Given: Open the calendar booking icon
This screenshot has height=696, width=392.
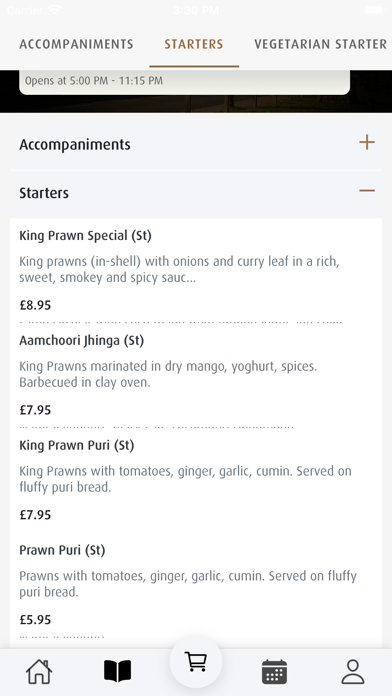Looking at the screenshot, I should pos(274,672).
